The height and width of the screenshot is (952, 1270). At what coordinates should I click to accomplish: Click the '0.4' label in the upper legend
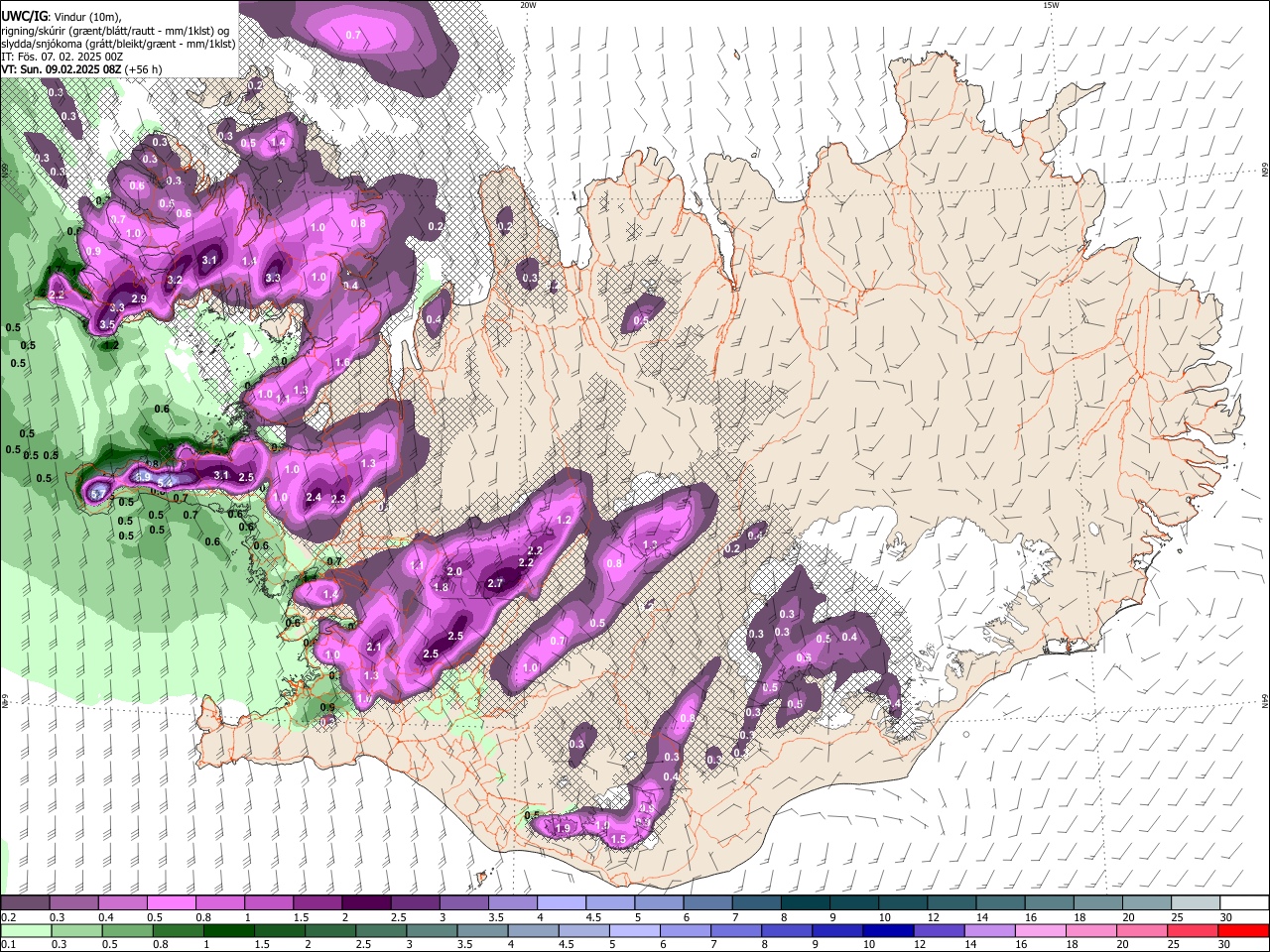(x=106, y=917)
